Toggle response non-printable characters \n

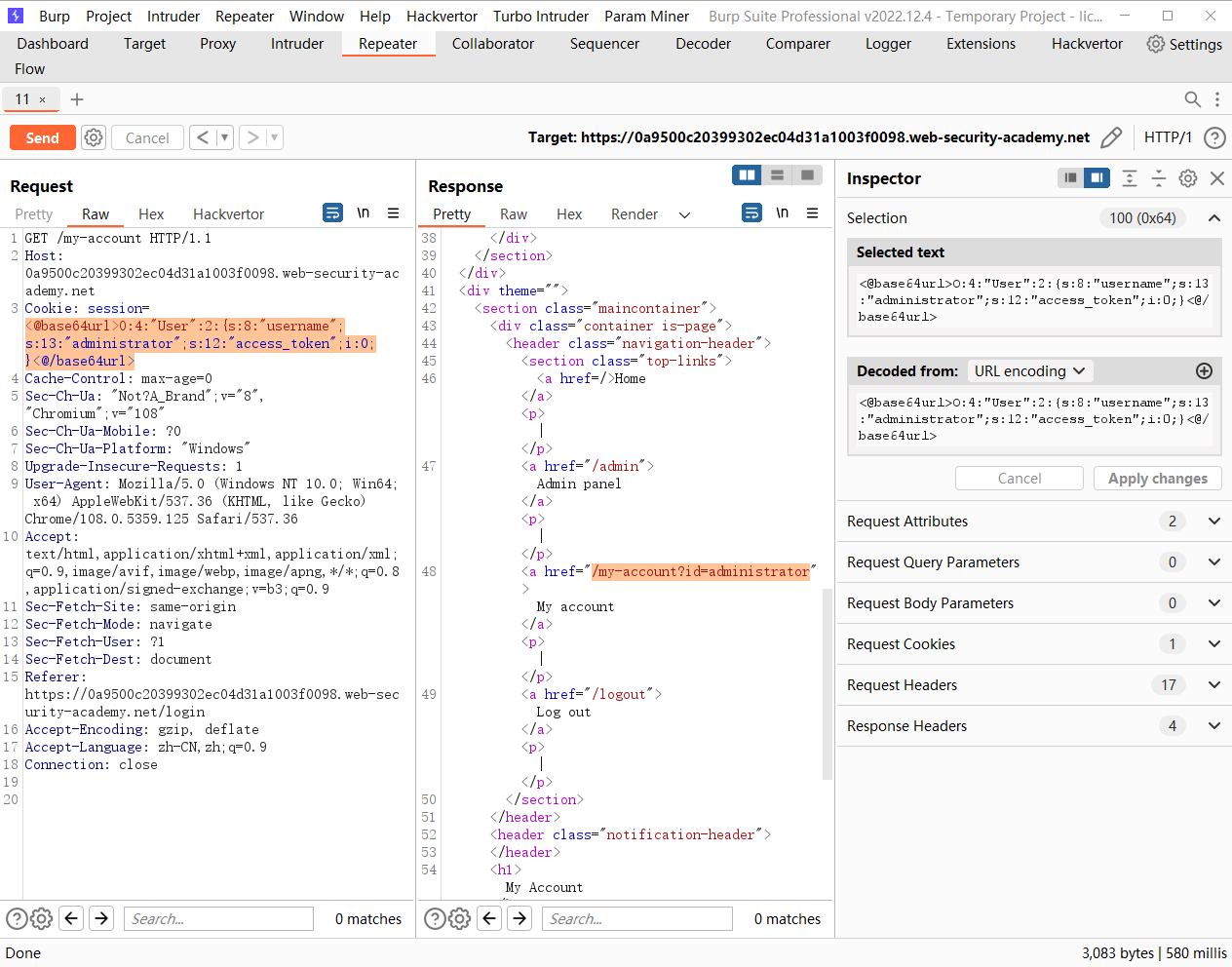(x=782, y=213)
